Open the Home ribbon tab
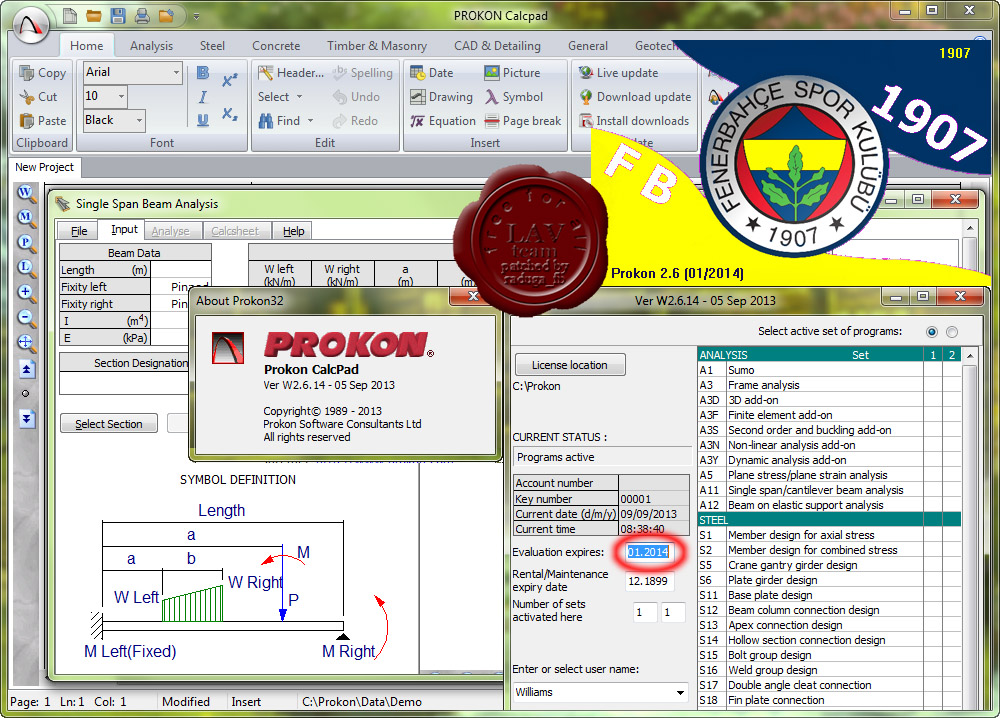This screenshot has width=1000, height=718. (x=87, y=46)
